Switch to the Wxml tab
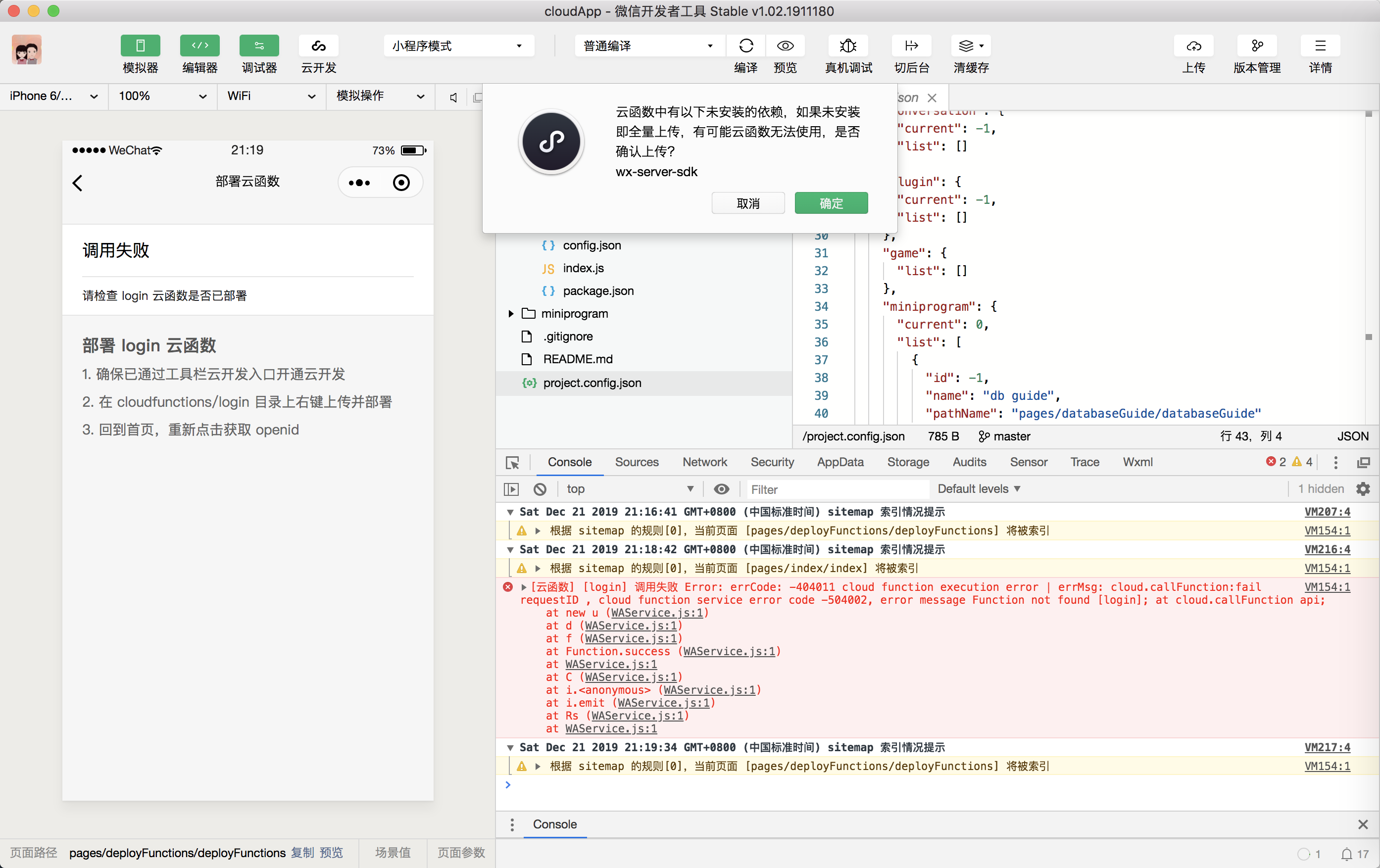 [x=1137, y=462]
